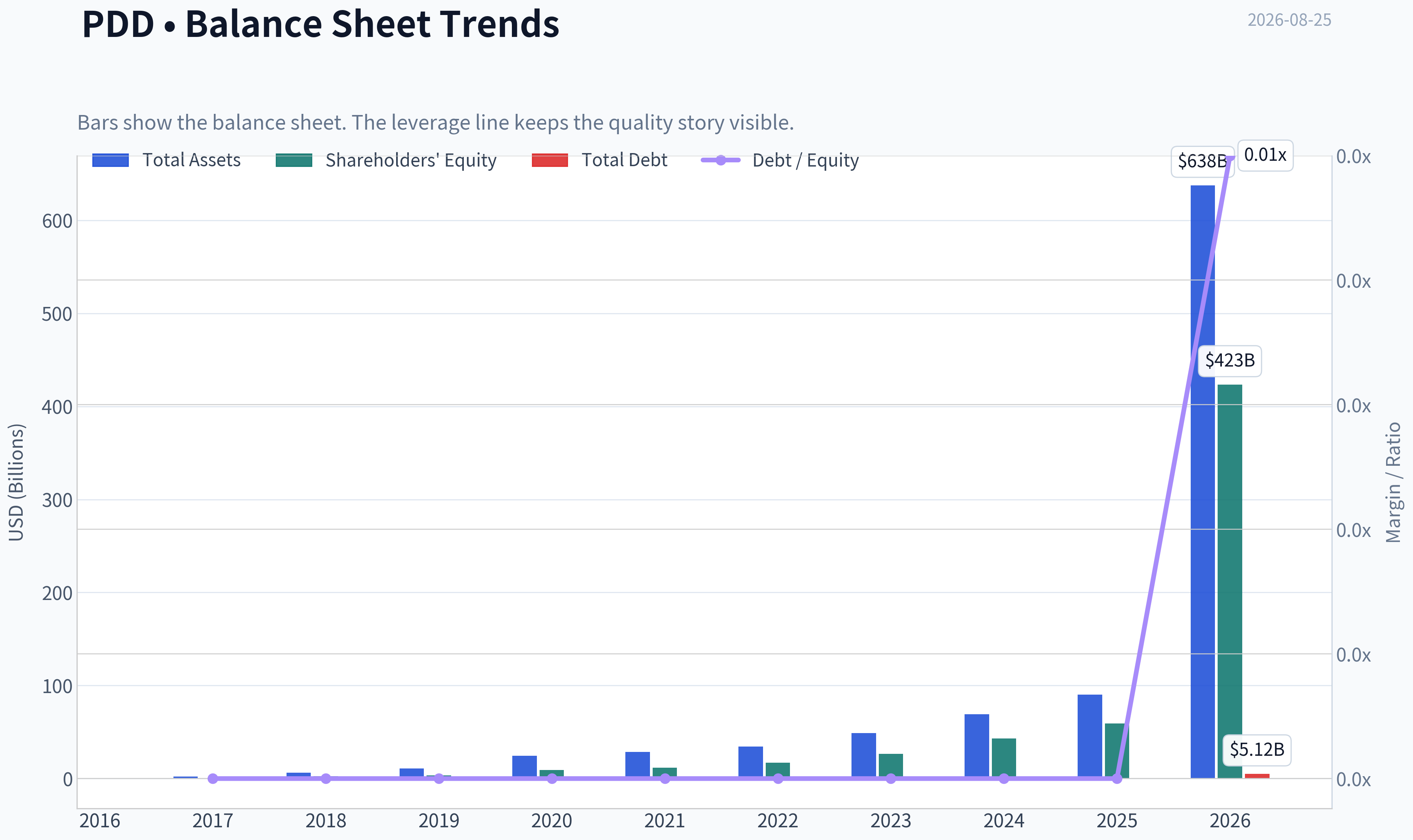The height and width of the screenshot is (840, 1413).
Task: Select the 2024 Total Assets bar
Action: [977, 746]
